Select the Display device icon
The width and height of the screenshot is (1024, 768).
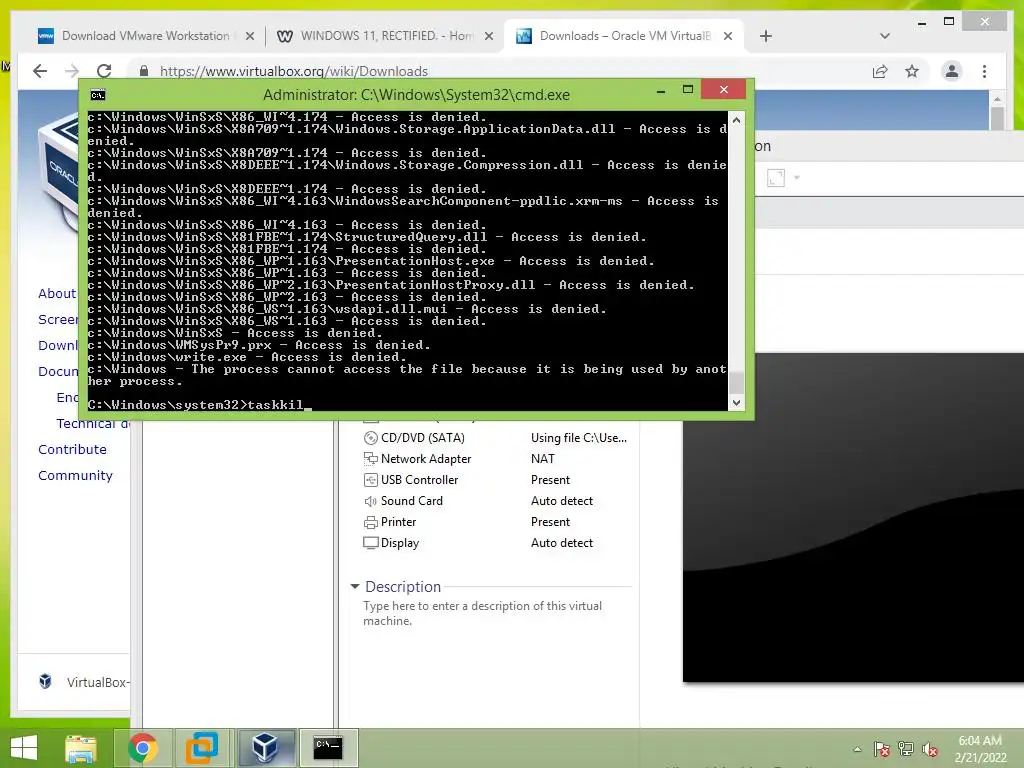(370, 543)
